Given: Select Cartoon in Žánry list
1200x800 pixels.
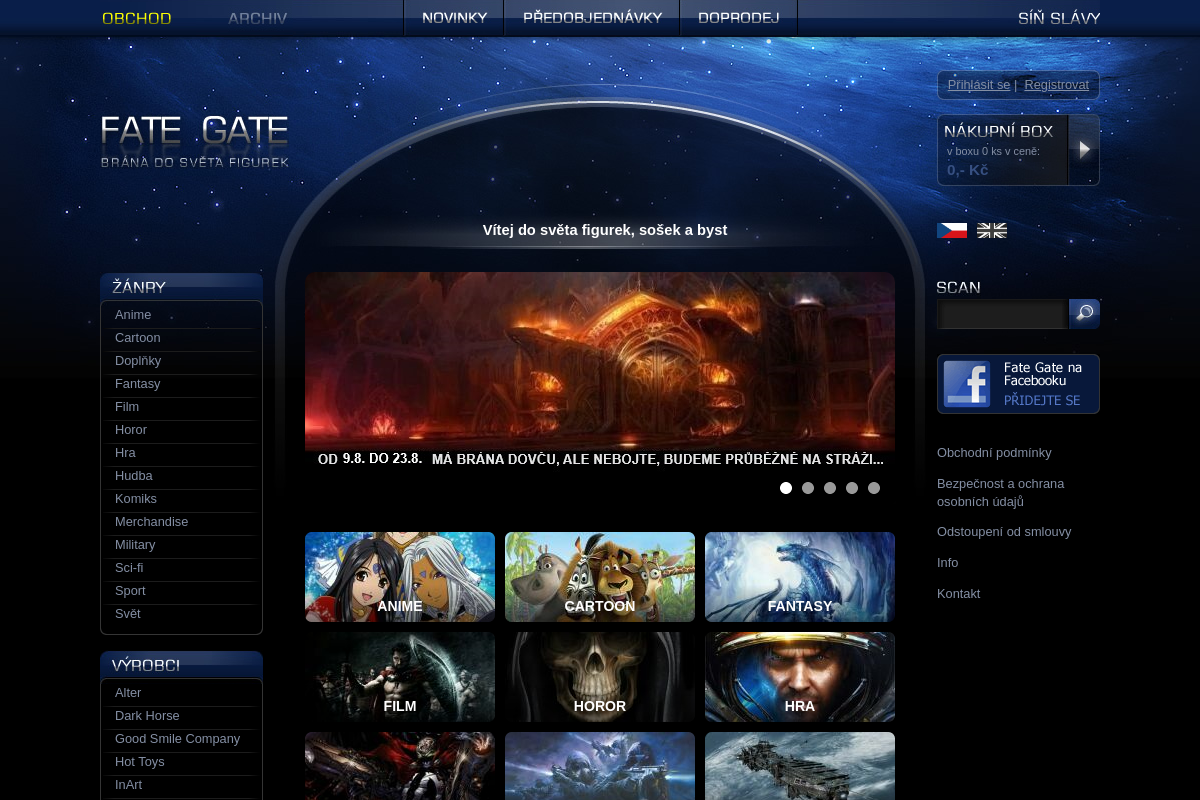Looking at the screenshot, I should click(138, 338).
